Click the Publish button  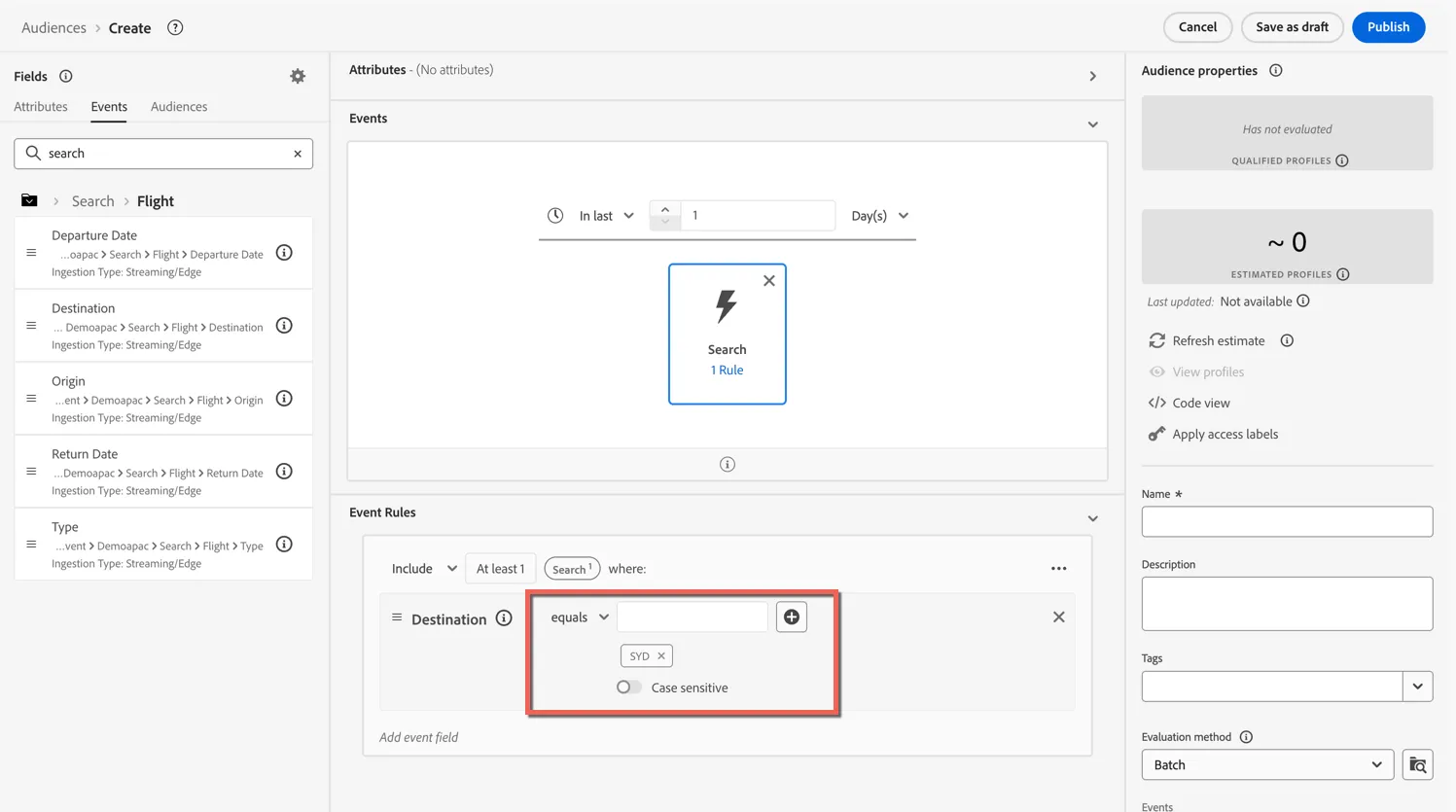(1388, 27)
